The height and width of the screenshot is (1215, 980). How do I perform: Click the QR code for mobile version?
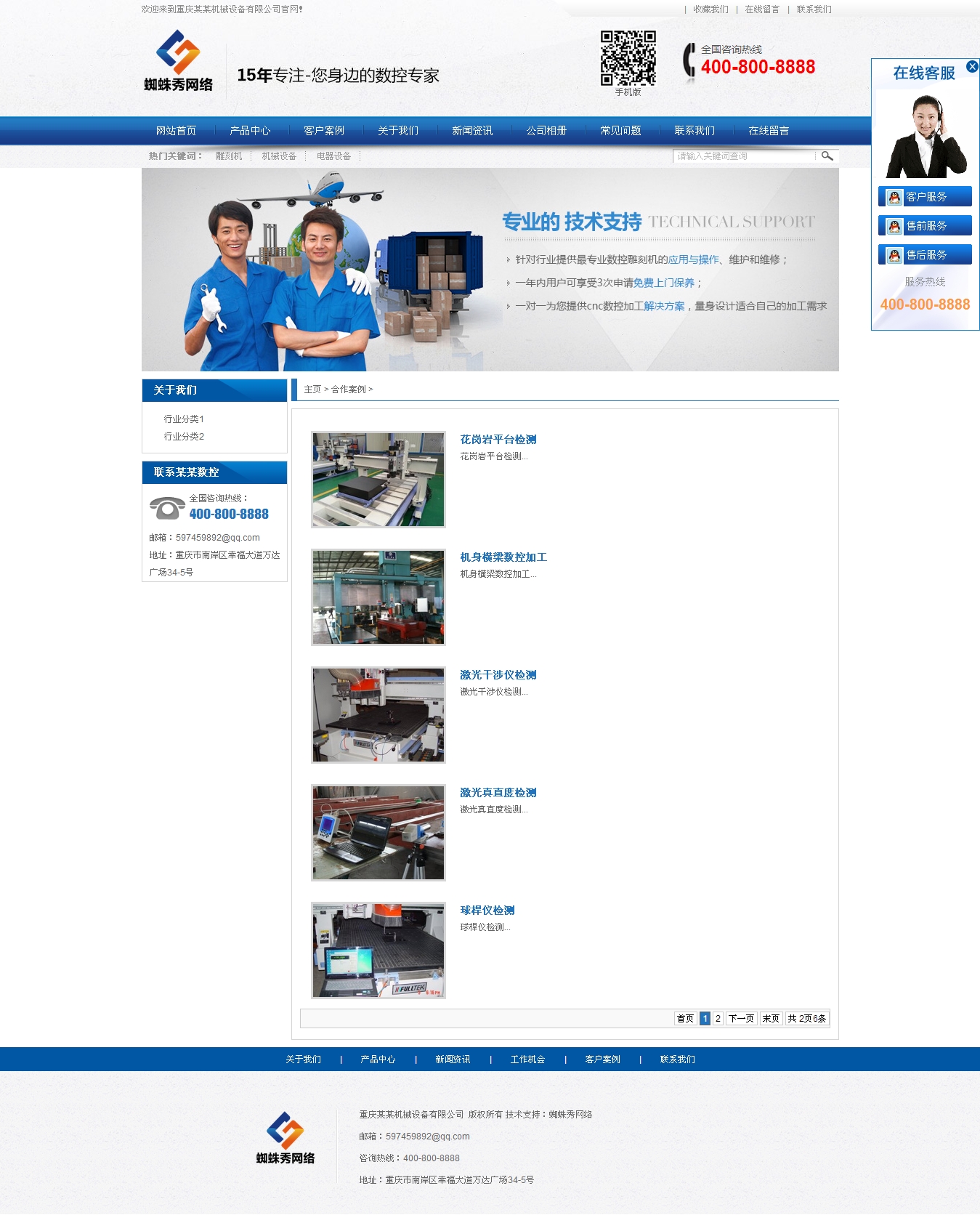point(628,59)
